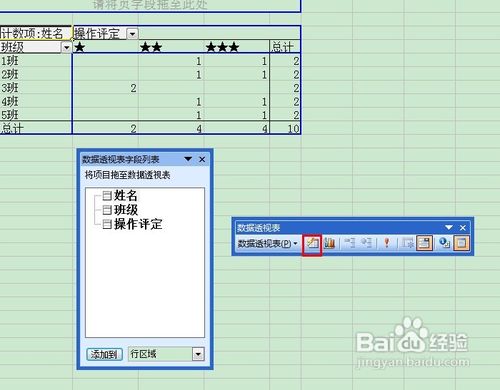This screenshot has height=390, width=500.
Task: Select the 总计 column header cell
Action: click(x=285, y=47)
